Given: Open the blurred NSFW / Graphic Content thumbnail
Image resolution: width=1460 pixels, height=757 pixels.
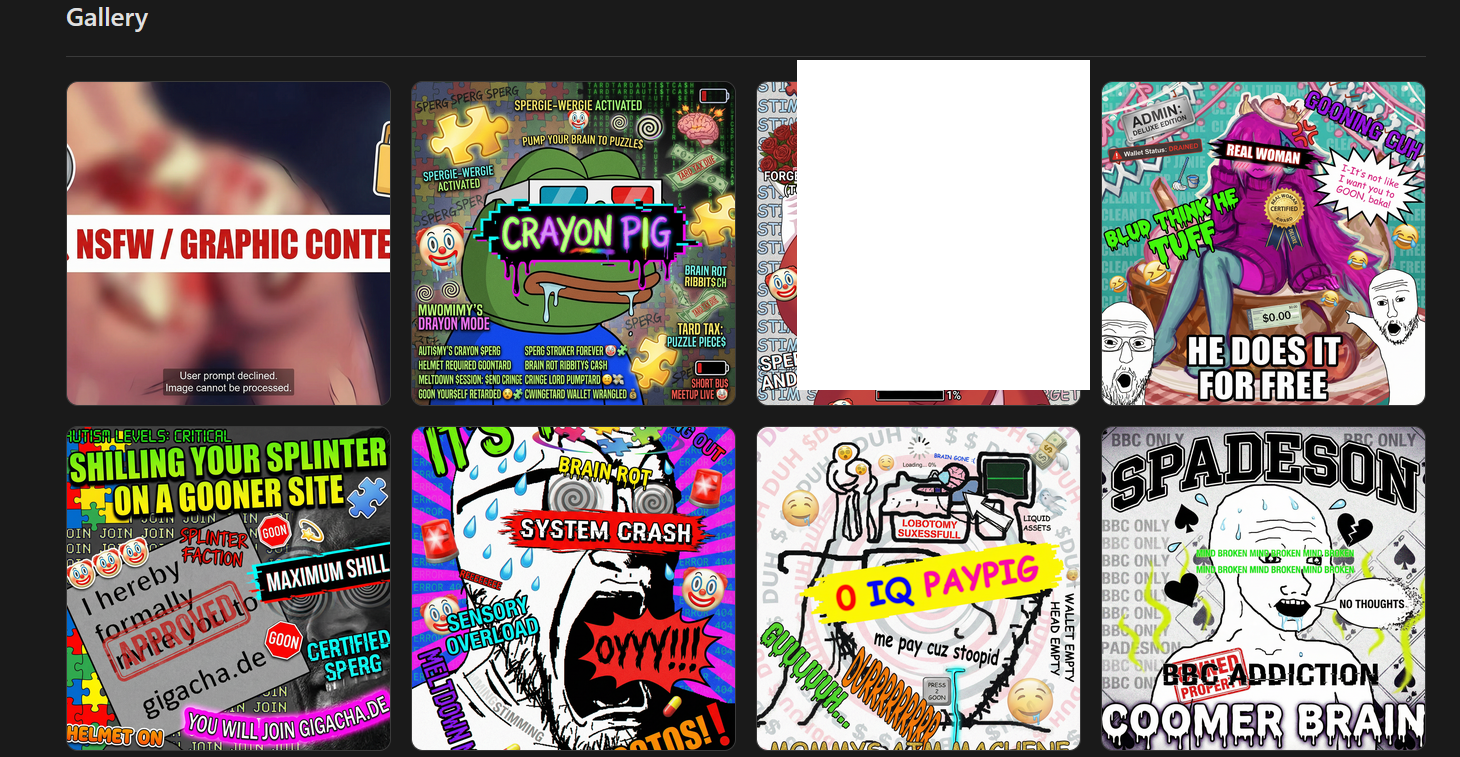Looking at the screenshot, I should pyautogui.click(x=228, y=243).
